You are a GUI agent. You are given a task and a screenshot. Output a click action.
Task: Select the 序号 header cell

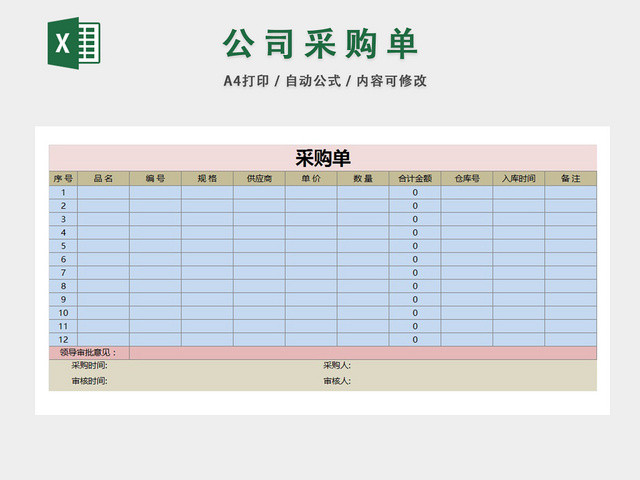[x=63, y=178]
